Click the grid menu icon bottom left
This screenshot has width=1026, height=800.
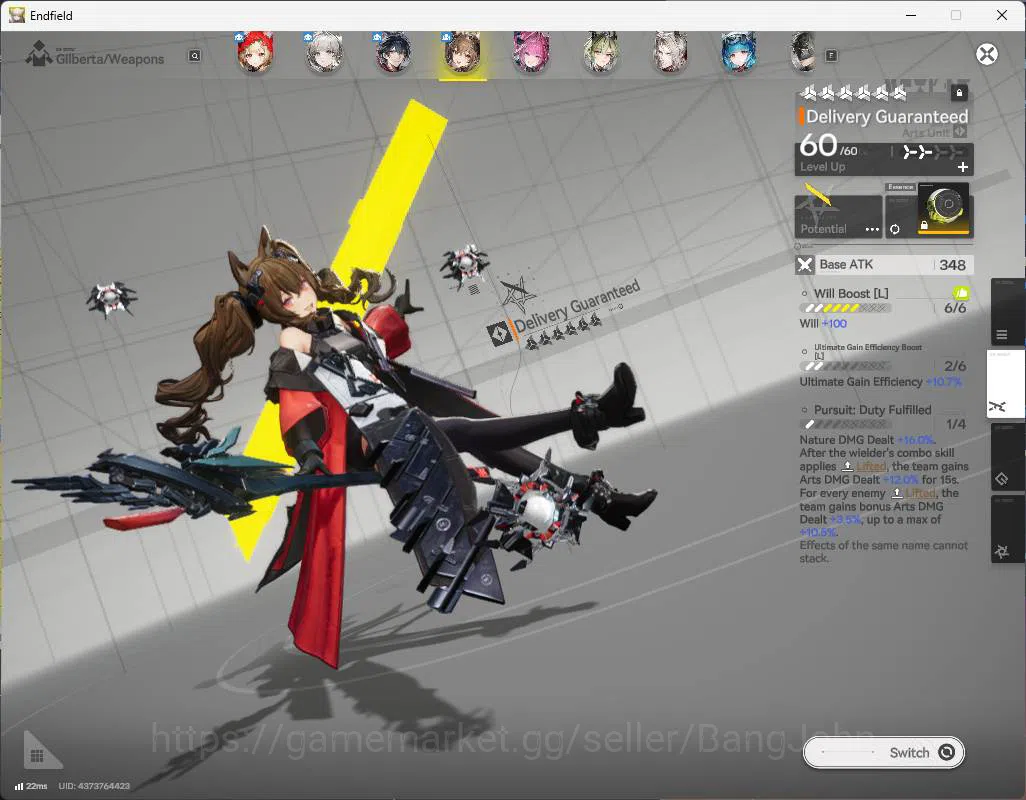tap(37, 756)
